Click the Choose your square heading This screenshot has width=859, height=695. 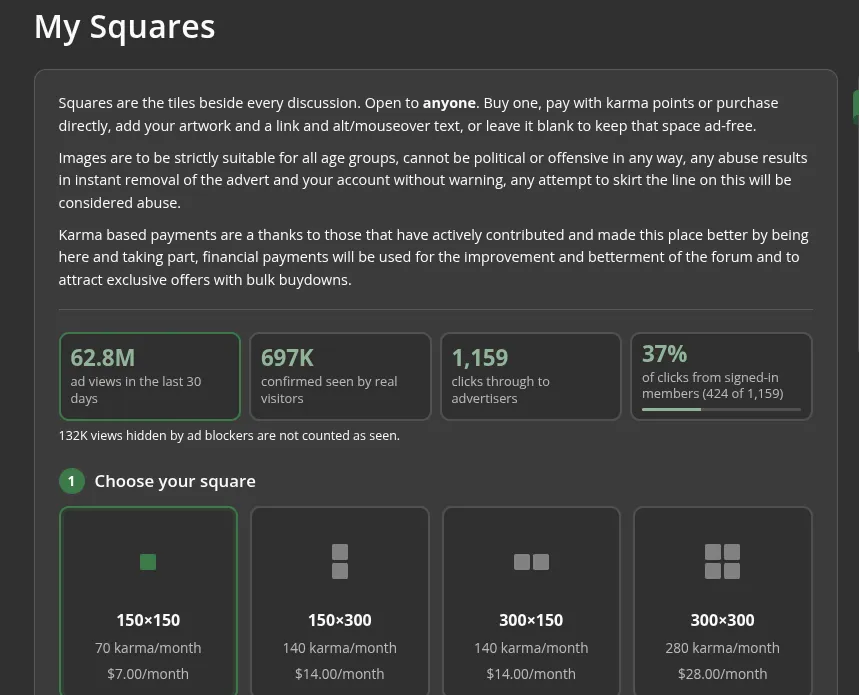pyautogui.click(x=175, y=481)
